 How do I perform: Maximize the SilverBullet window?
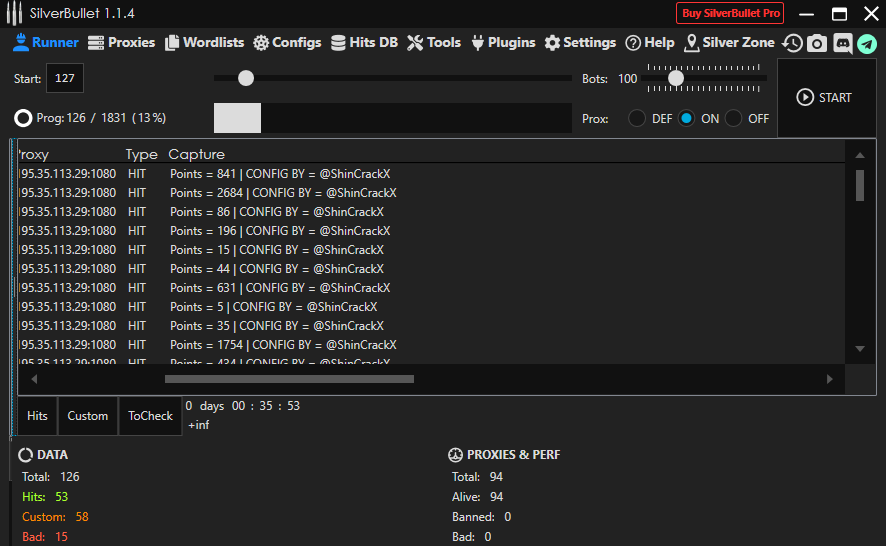pos(839,14)
